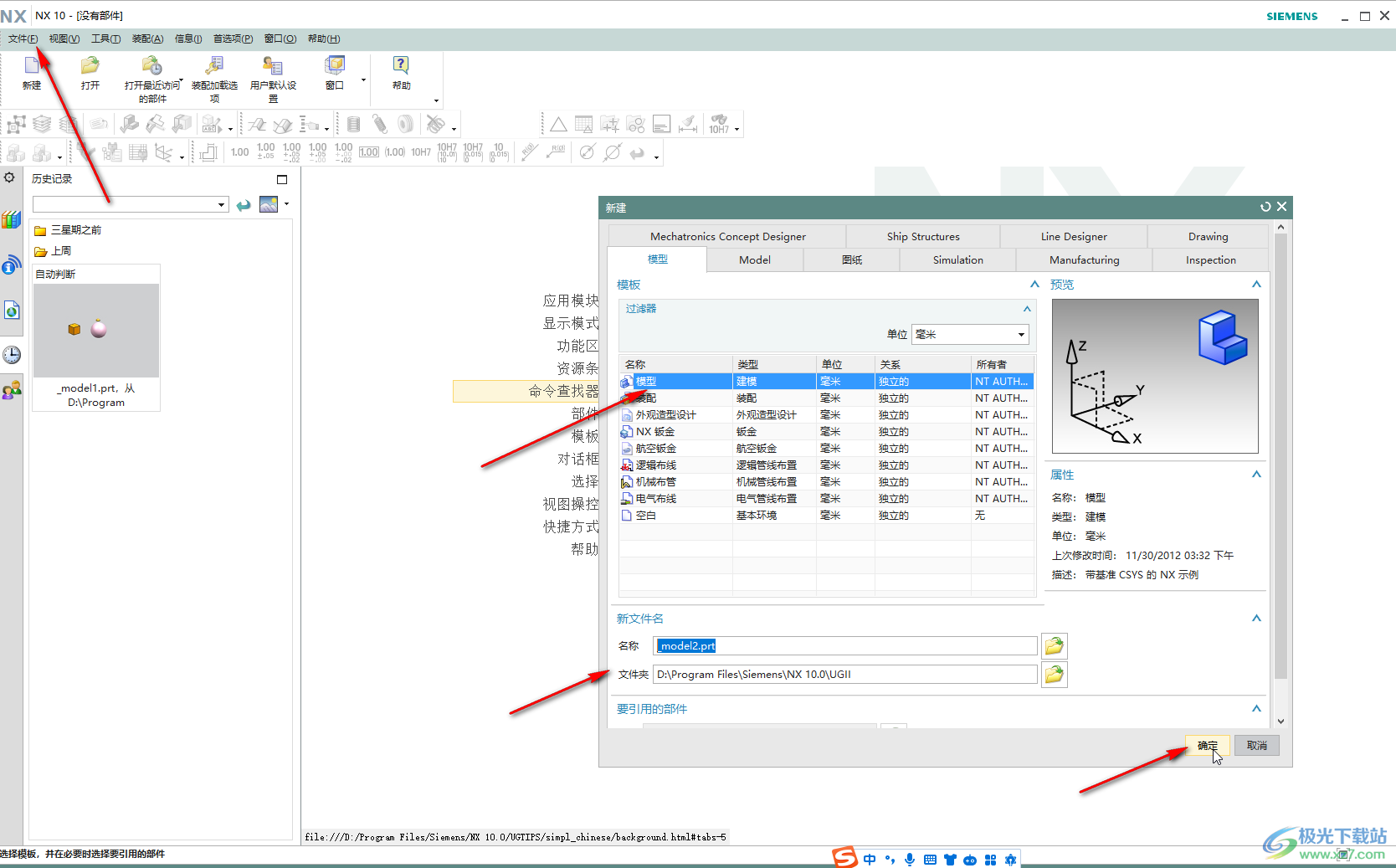Click the Sogou skin shirt icon
This screenshot has width=1396, height=868.
click(x=950, y=860)
